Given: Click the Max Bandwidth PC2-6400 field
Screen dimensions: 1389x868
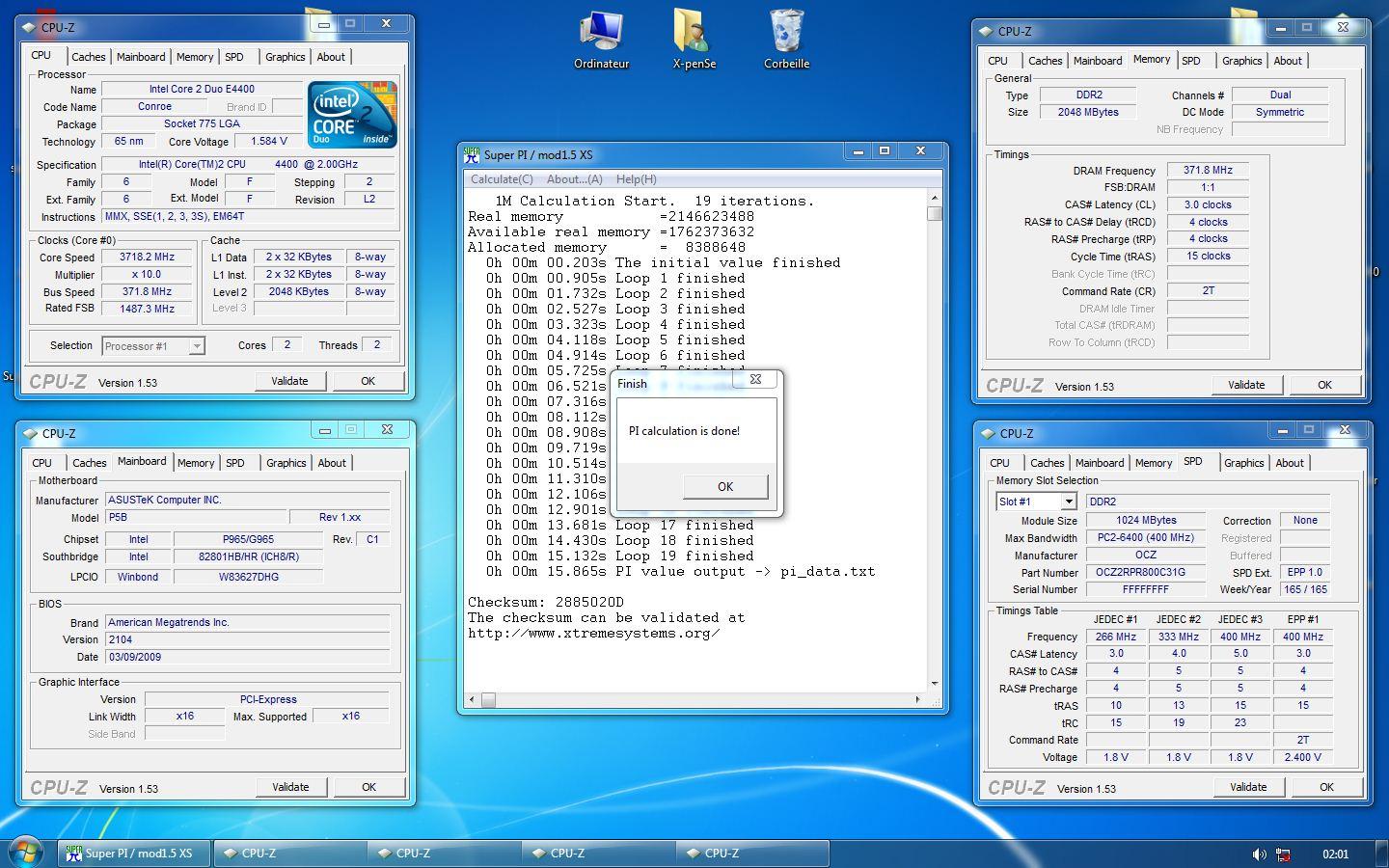Looking at the screenshot, I should (x=1145, y=537).
